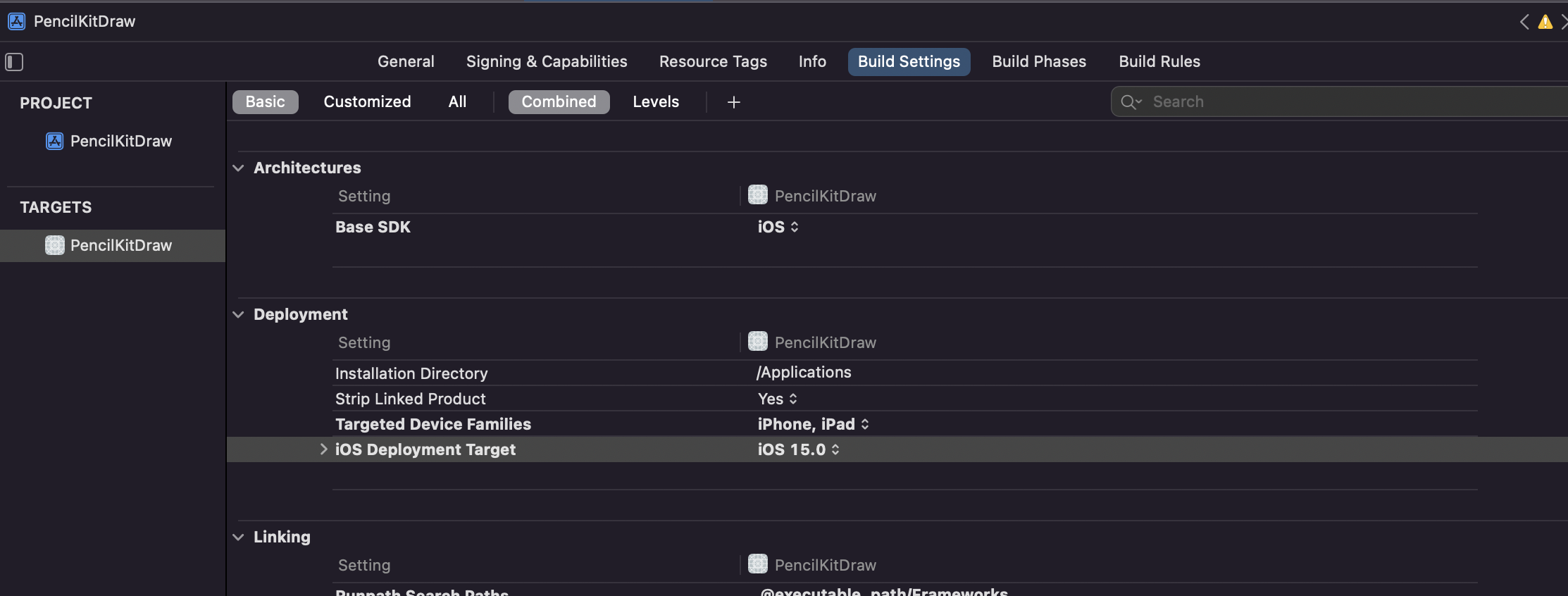Click the search magnifier filter icon

1130,102
